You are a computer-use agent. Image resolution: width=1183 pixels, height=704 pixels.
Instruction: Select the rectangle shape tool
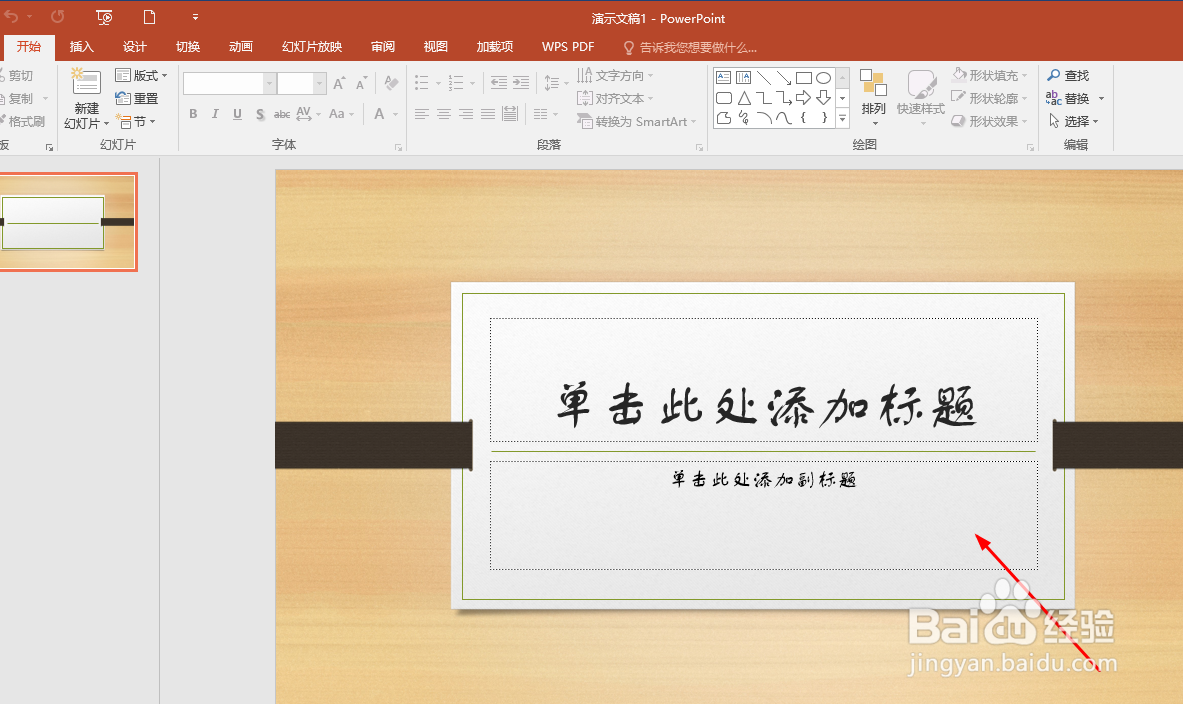coord(803,76)
